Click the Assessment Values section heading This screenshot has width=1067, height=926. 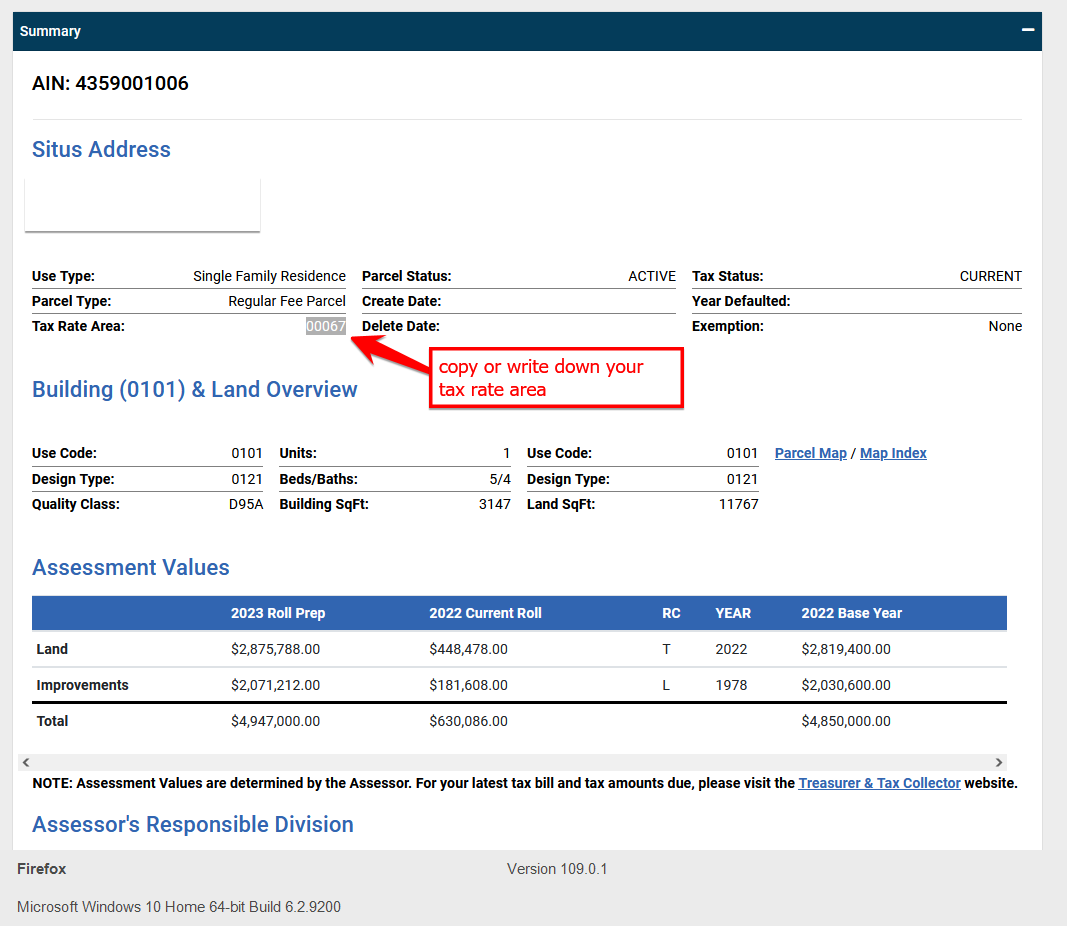coord(130,567)
